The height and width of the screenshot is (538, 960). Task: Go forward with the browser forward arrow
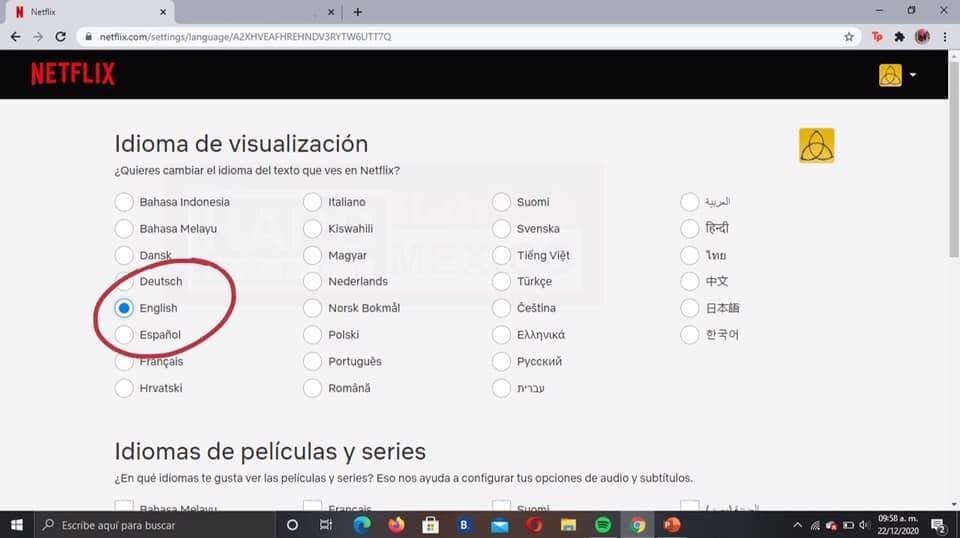(38, 37)
